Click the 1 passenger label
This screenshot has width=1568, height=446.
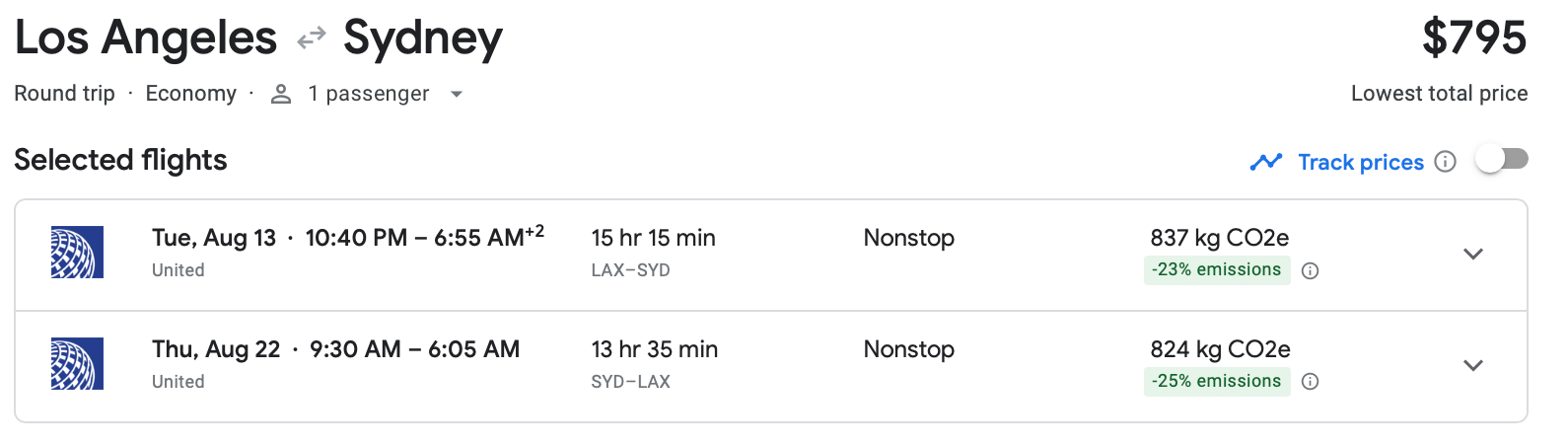369,94
